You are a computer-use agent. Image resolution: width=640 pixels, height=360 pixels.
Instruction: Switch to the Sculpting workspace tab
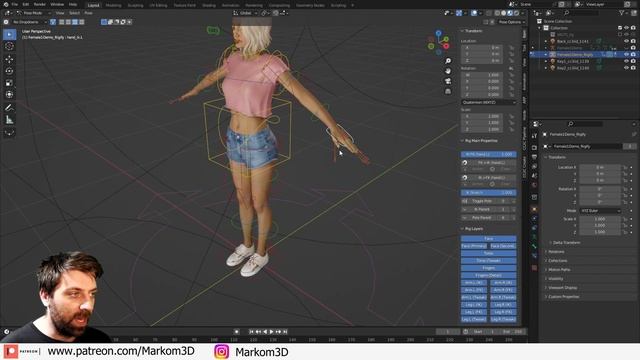point(136,5)
